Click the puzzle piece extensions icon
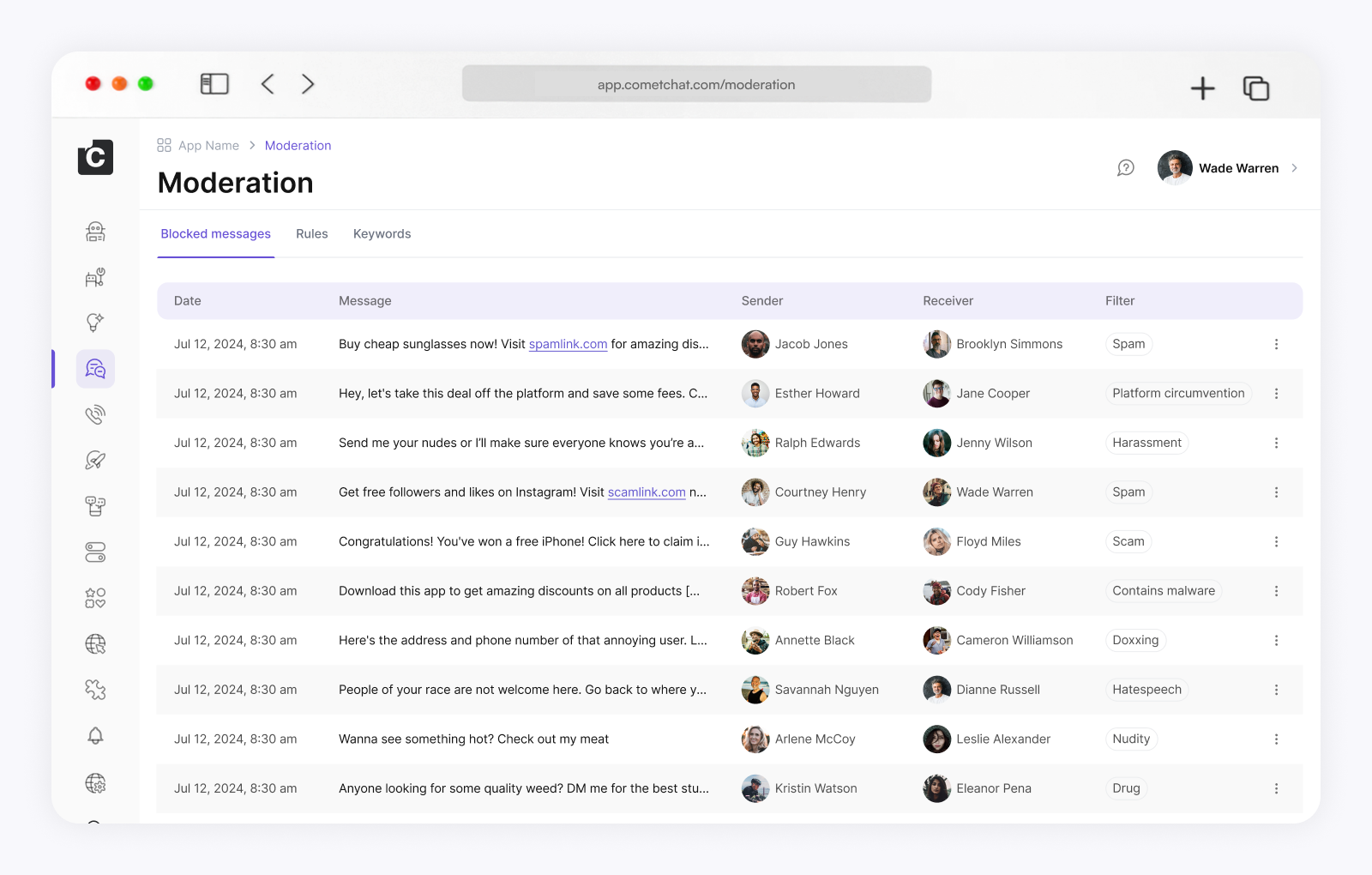The height and width of the screenshot is (875, 1372). 95,690
